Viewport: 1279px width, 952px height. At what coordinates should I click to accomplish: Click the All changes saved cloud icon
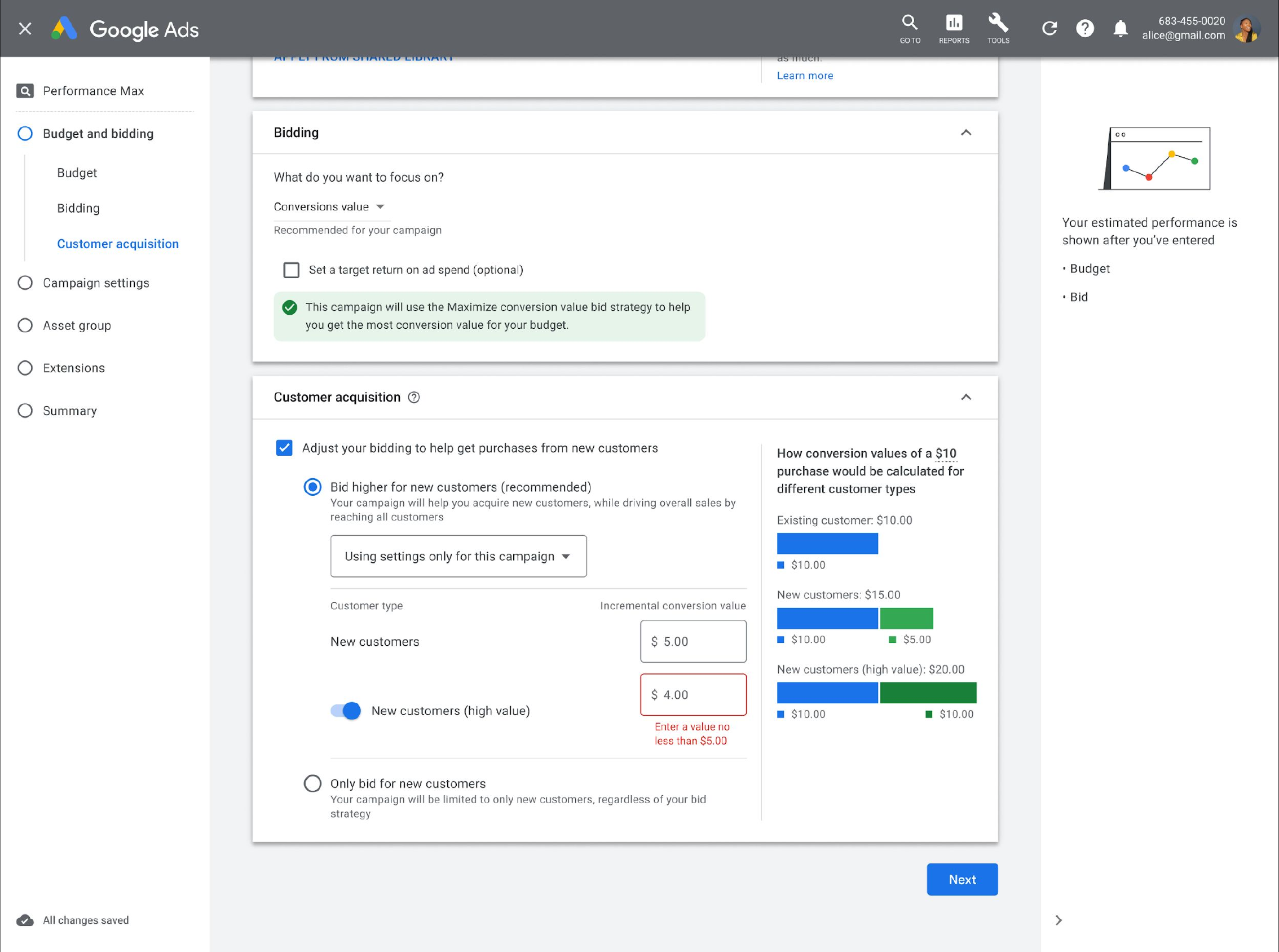pos(25,920)
